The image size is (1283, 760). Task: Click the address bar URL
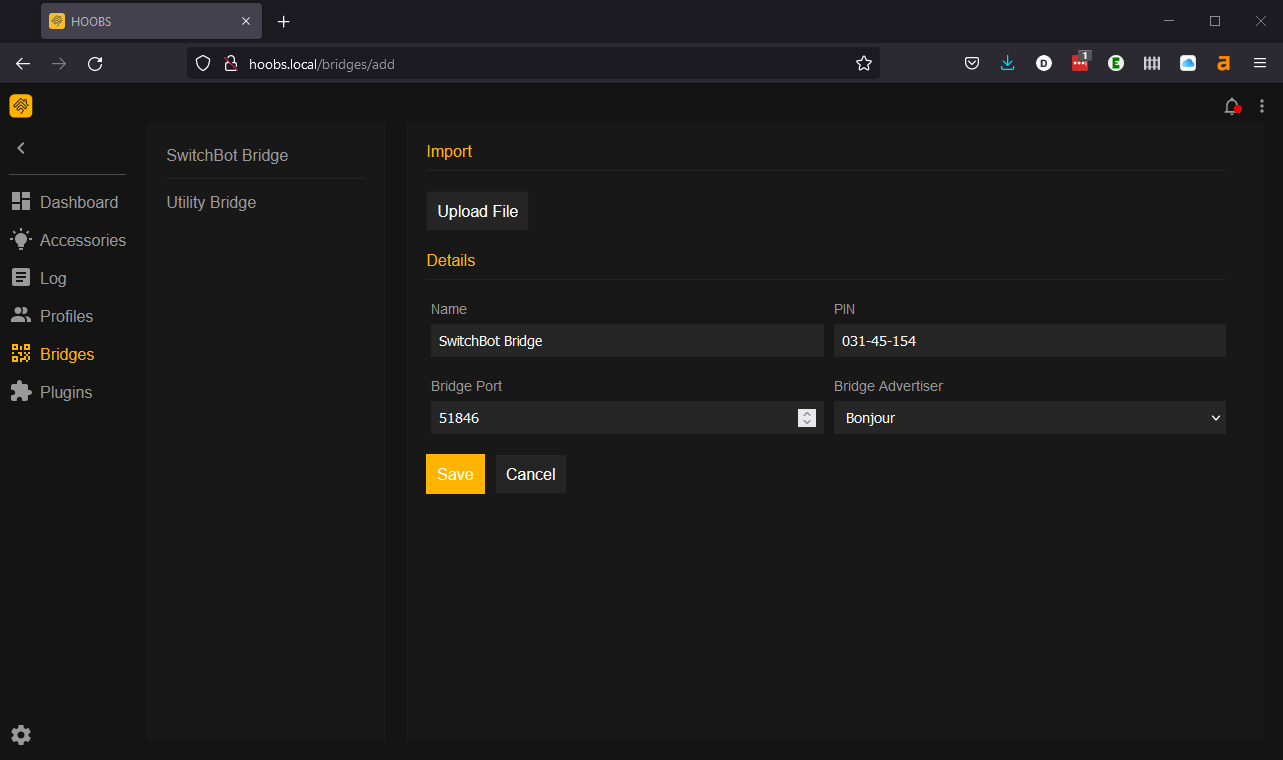[x=321, y=63]
